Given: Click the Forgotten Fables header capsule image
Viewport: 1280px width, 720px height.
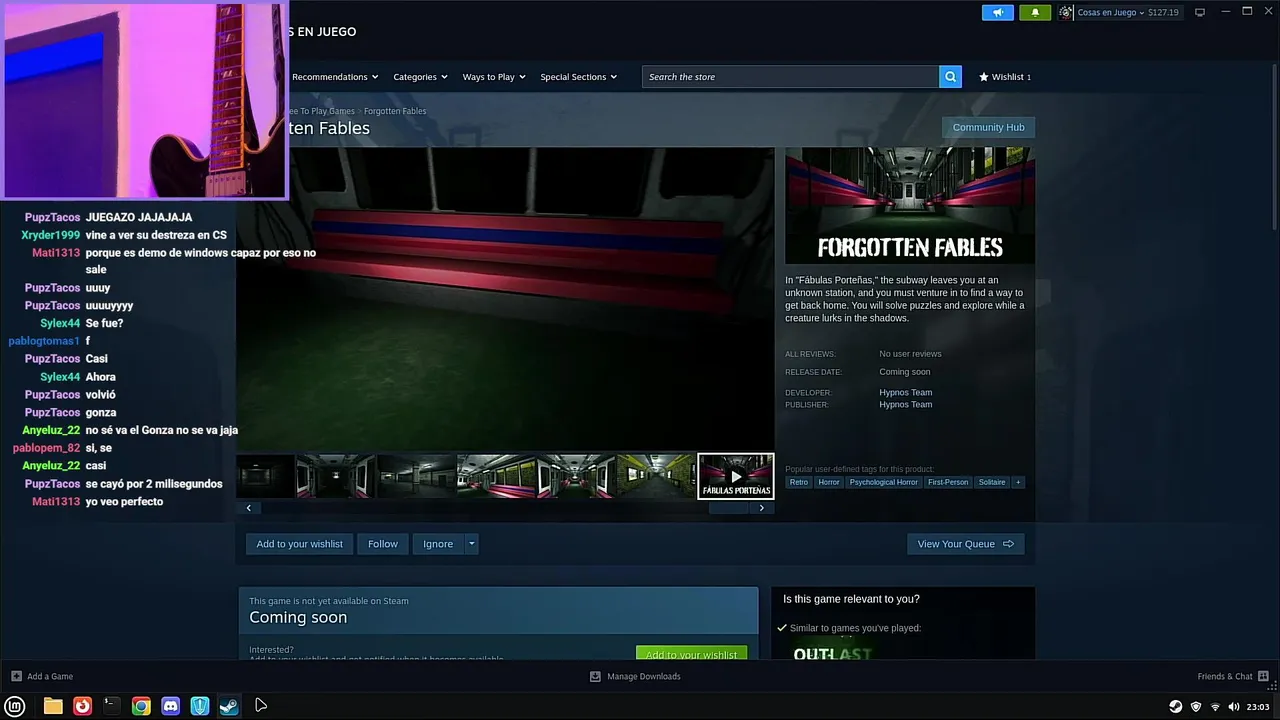Looking at the screenshot, I should point(910,205).
